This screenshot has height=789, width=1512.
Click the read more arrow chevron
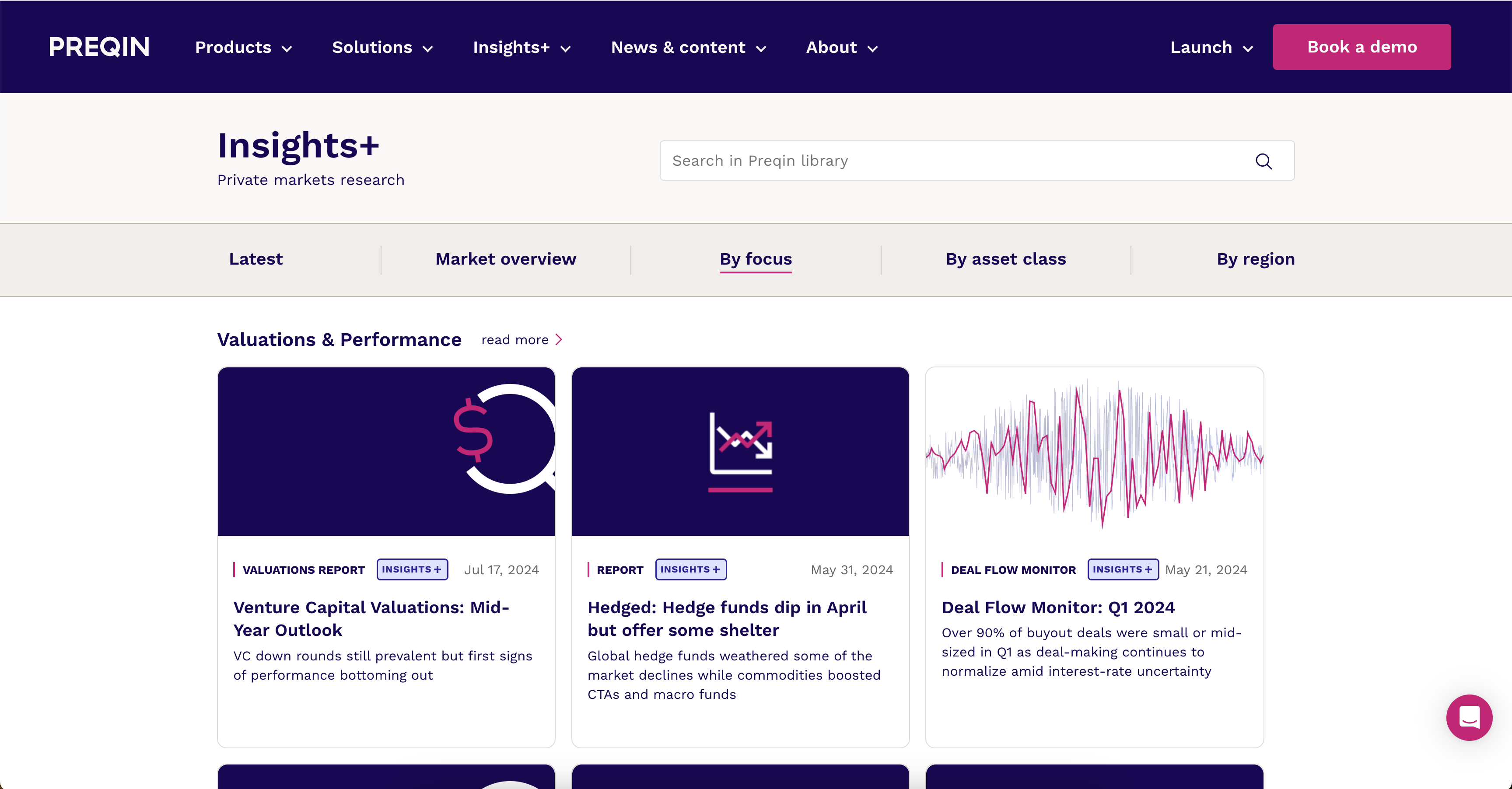click(x=559, y=340)
